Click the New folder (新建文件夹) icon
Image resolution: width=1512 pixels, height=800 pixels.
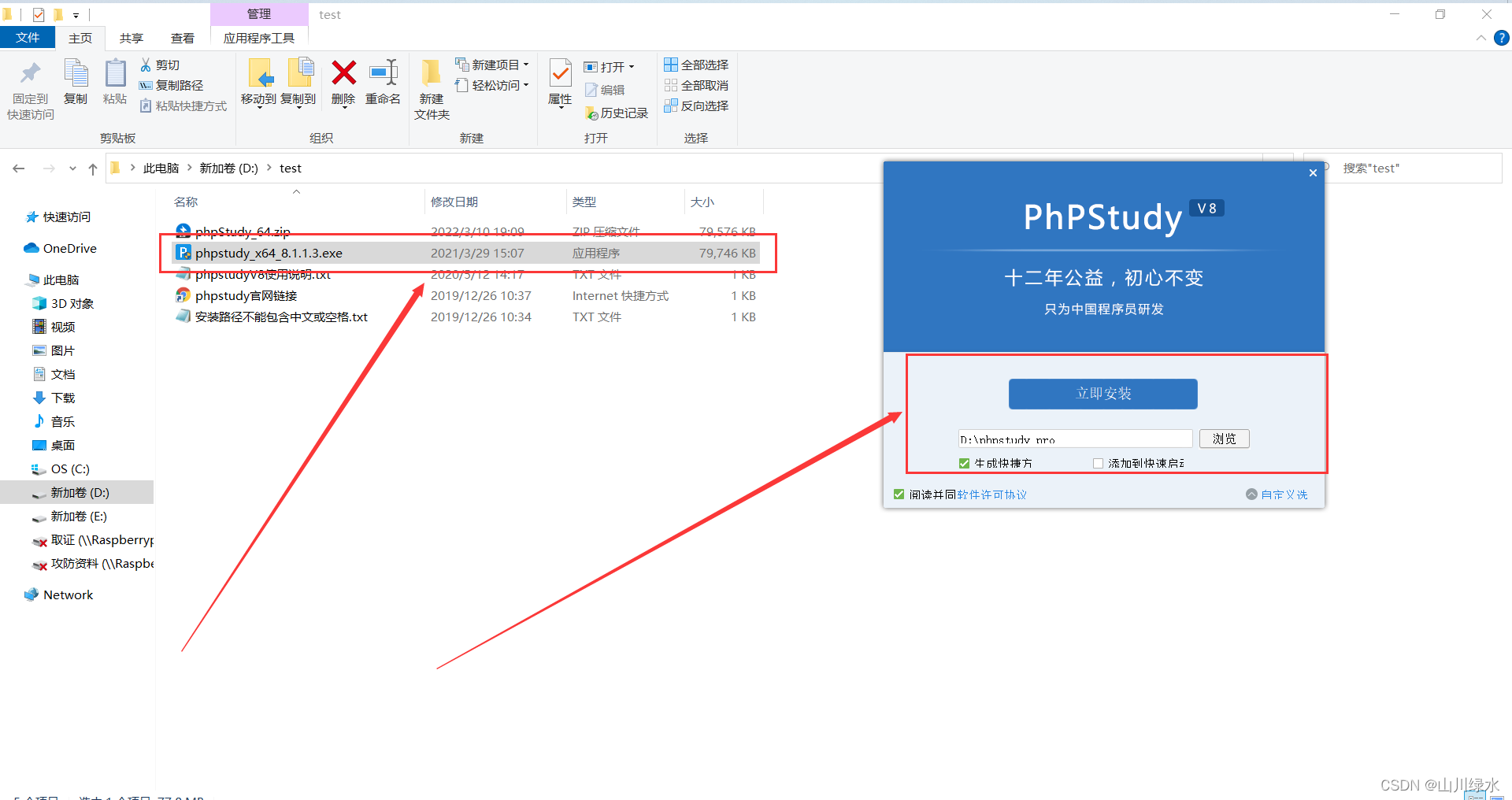click(432, 73)
